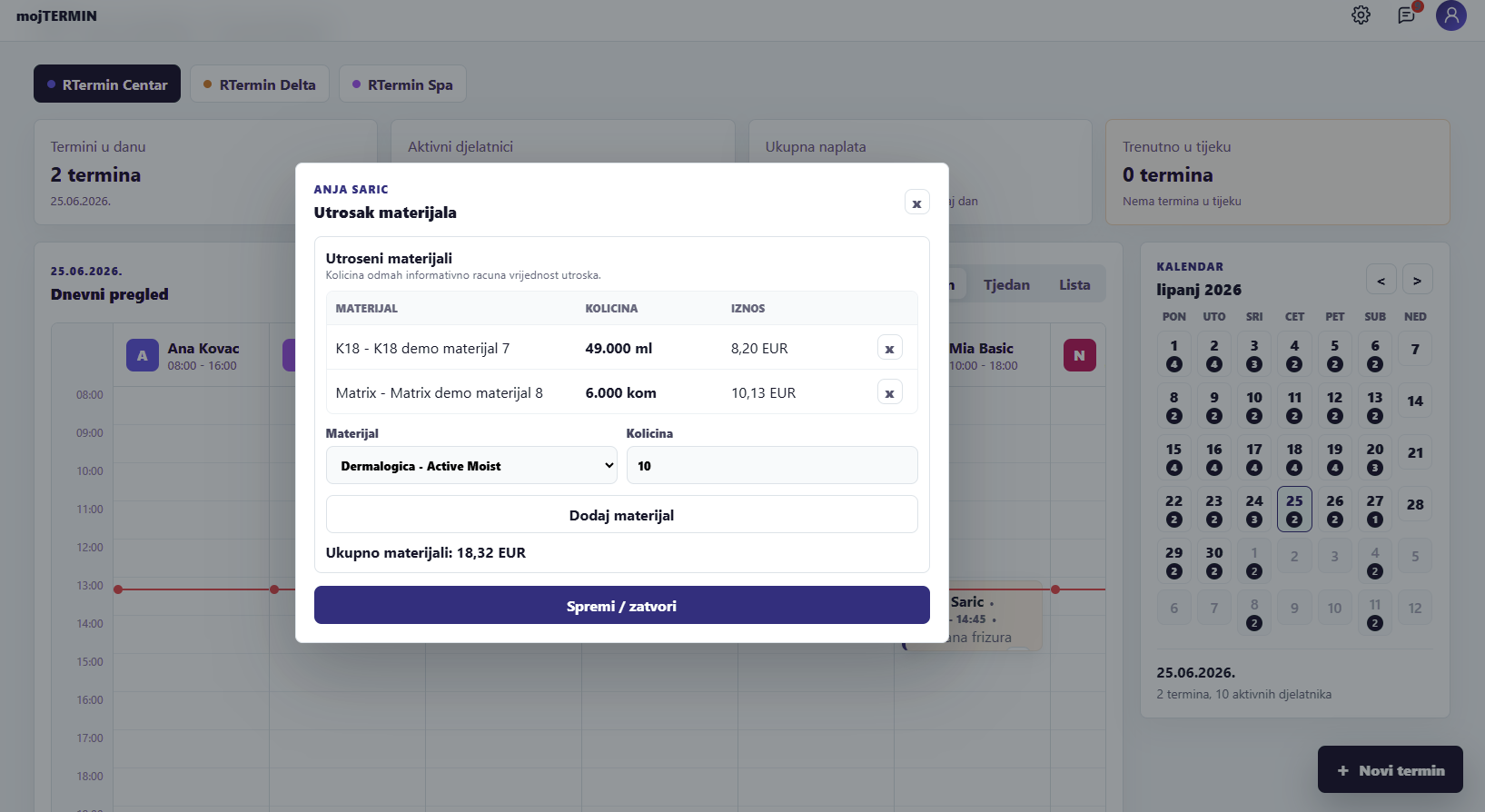The width and height of the screenshot is (1485, 812).
Task: Click Ukupno materijali: 18,32 EUR text
Action: click(426, 552)
